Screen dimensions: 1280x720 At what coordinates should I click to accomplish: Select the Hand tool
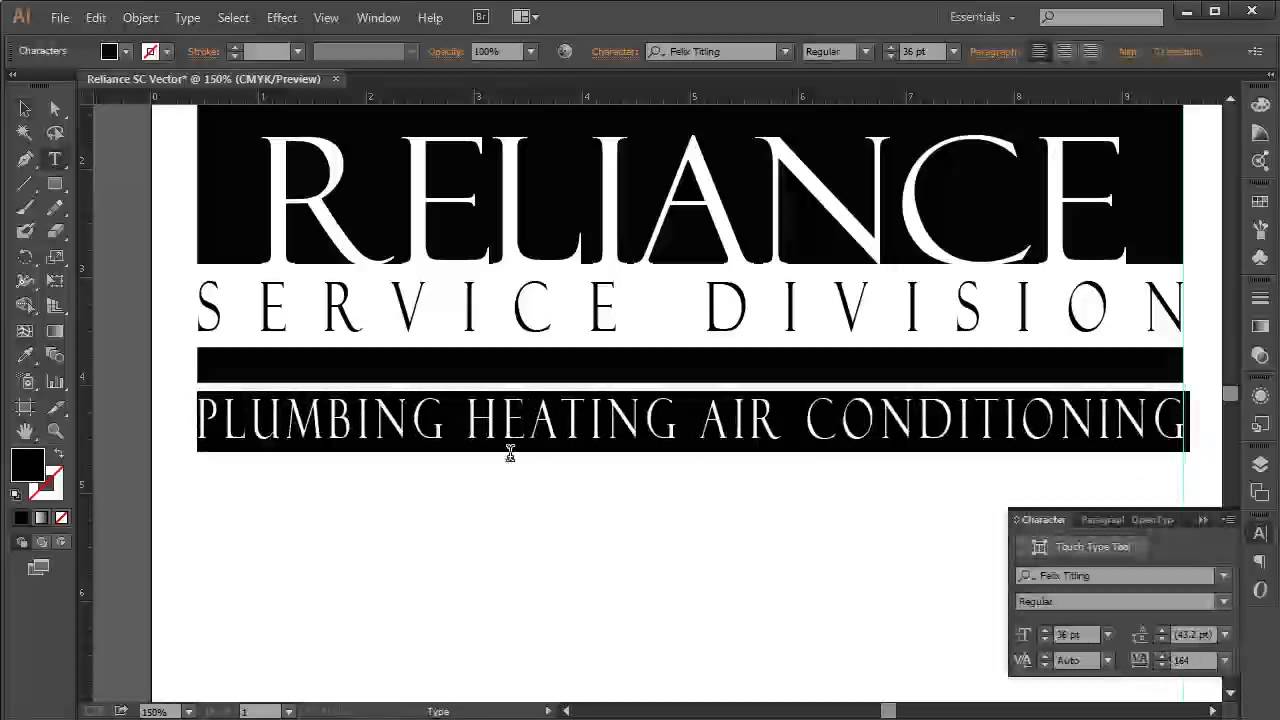(x=25, y=432)
